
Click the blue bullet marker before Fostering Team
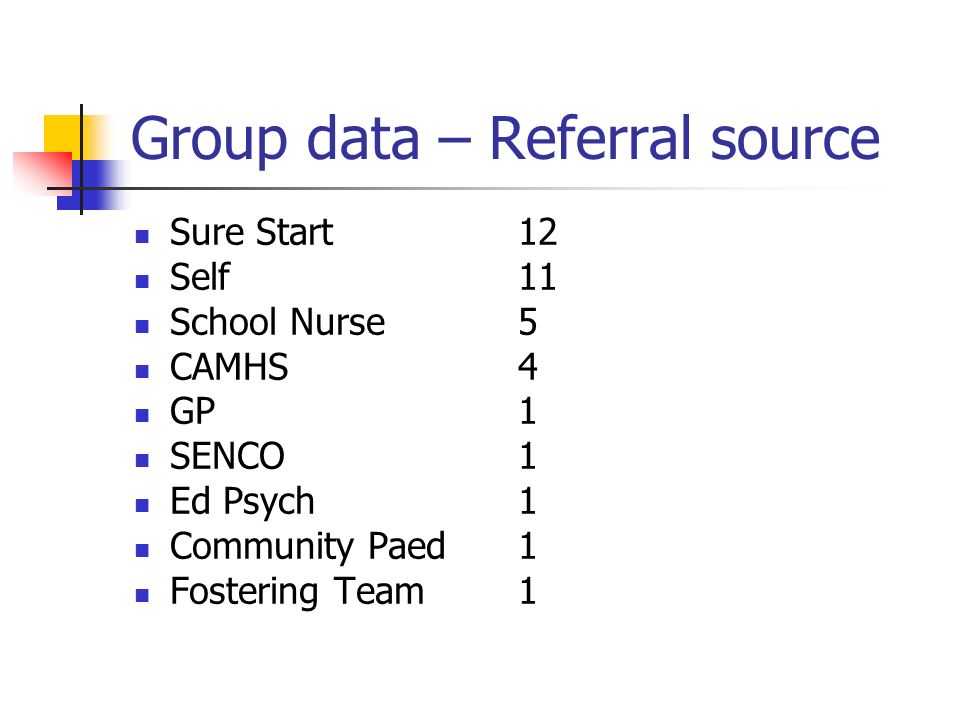tap(142, 596)
